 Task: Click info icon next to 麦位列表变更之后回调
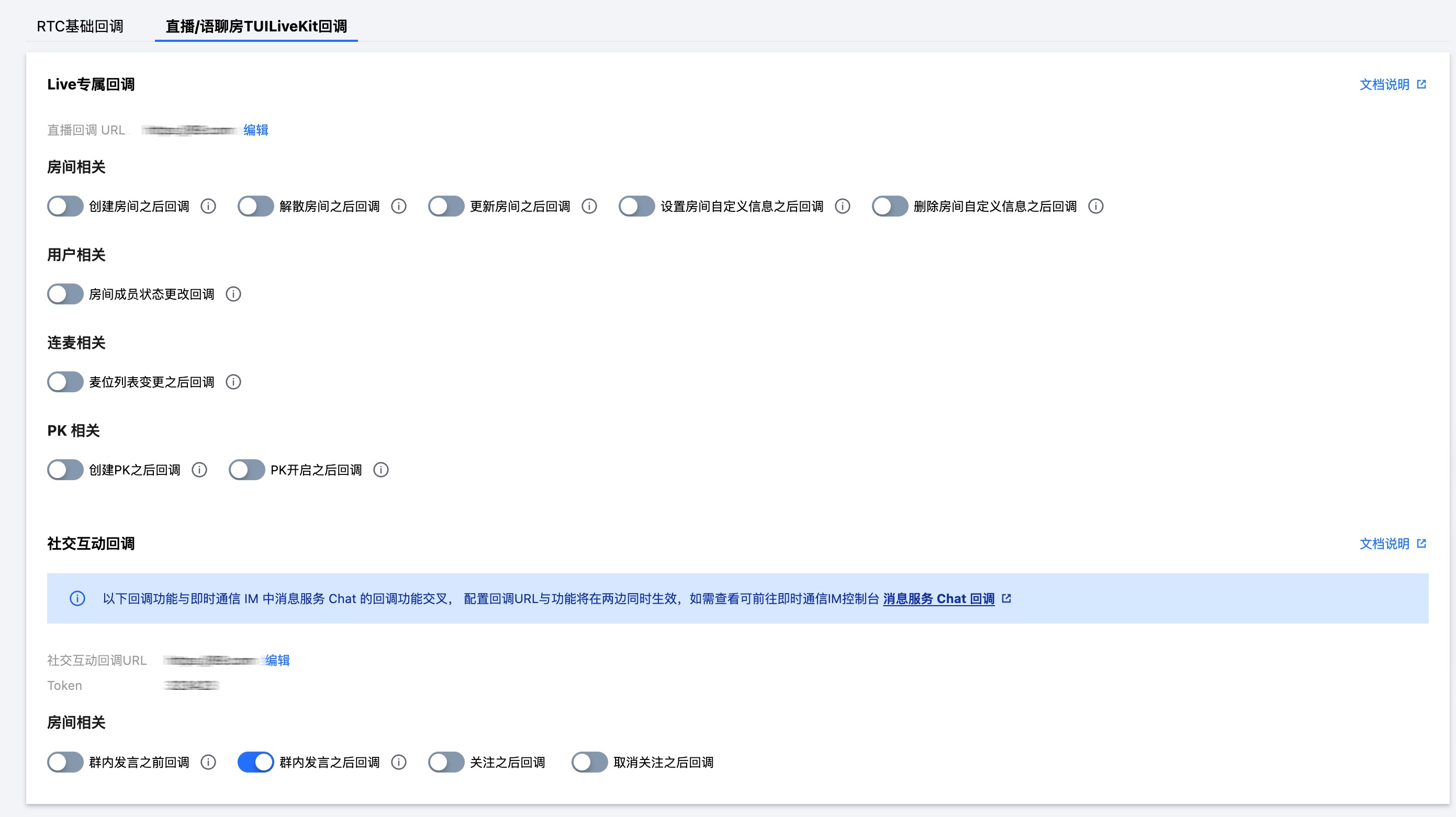(233, 382)
